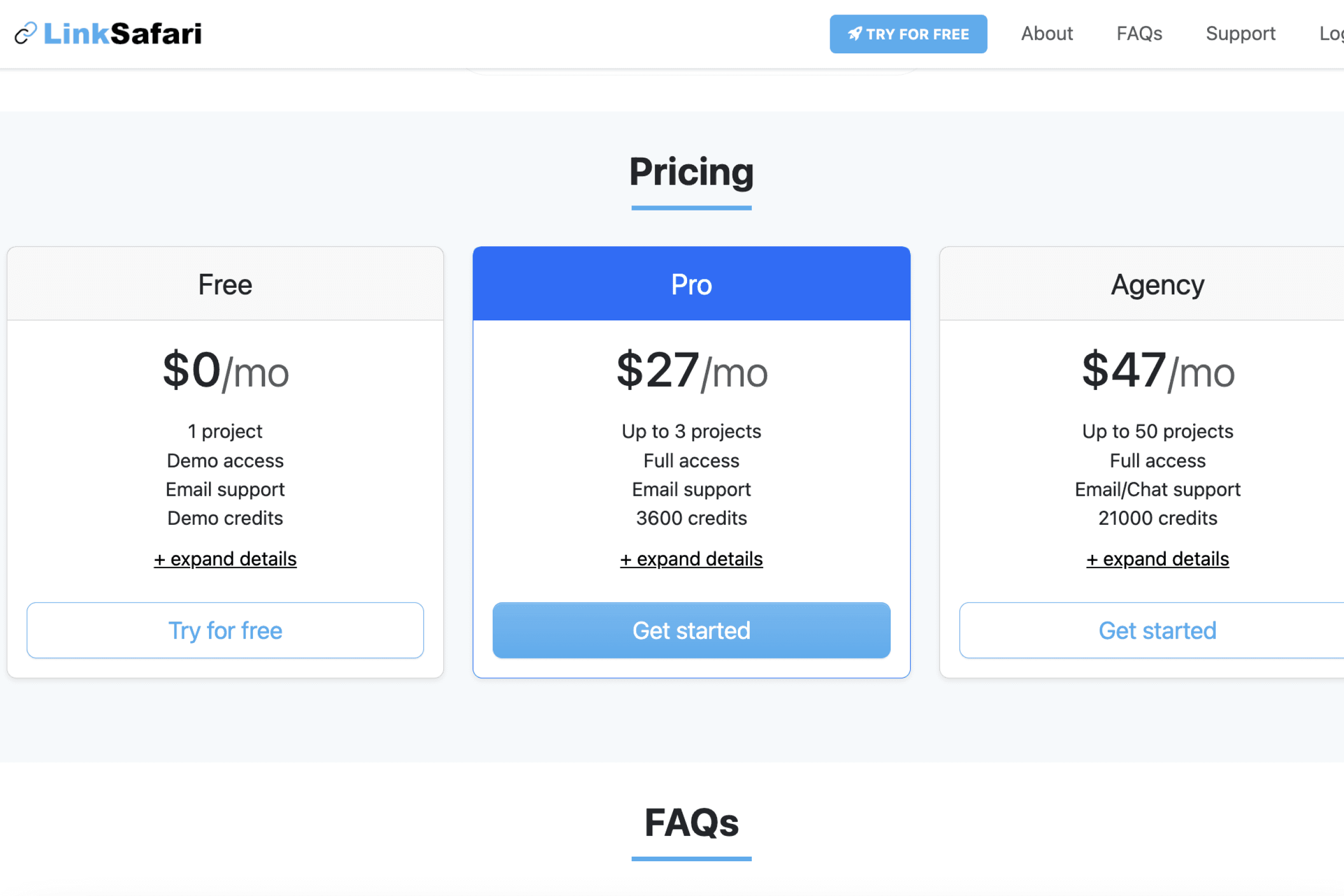Click the $27/mo price on the Pro plan
This screenshot has height=896, width=1344.
691,373
